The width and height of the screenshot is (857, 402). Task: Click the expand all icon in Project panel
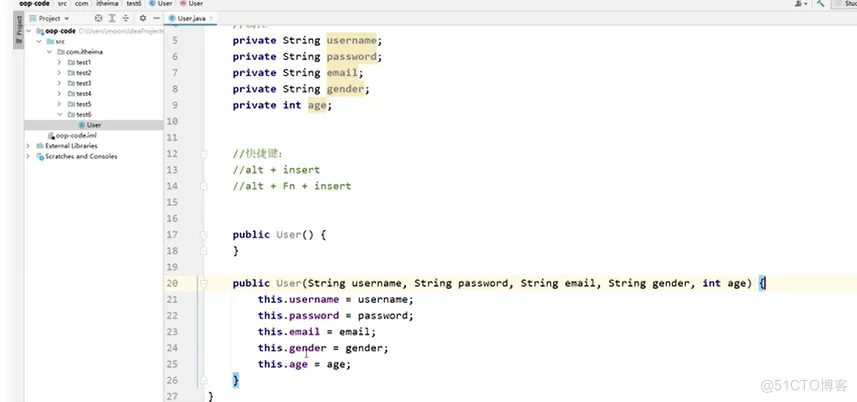click(x=112, y=18)
